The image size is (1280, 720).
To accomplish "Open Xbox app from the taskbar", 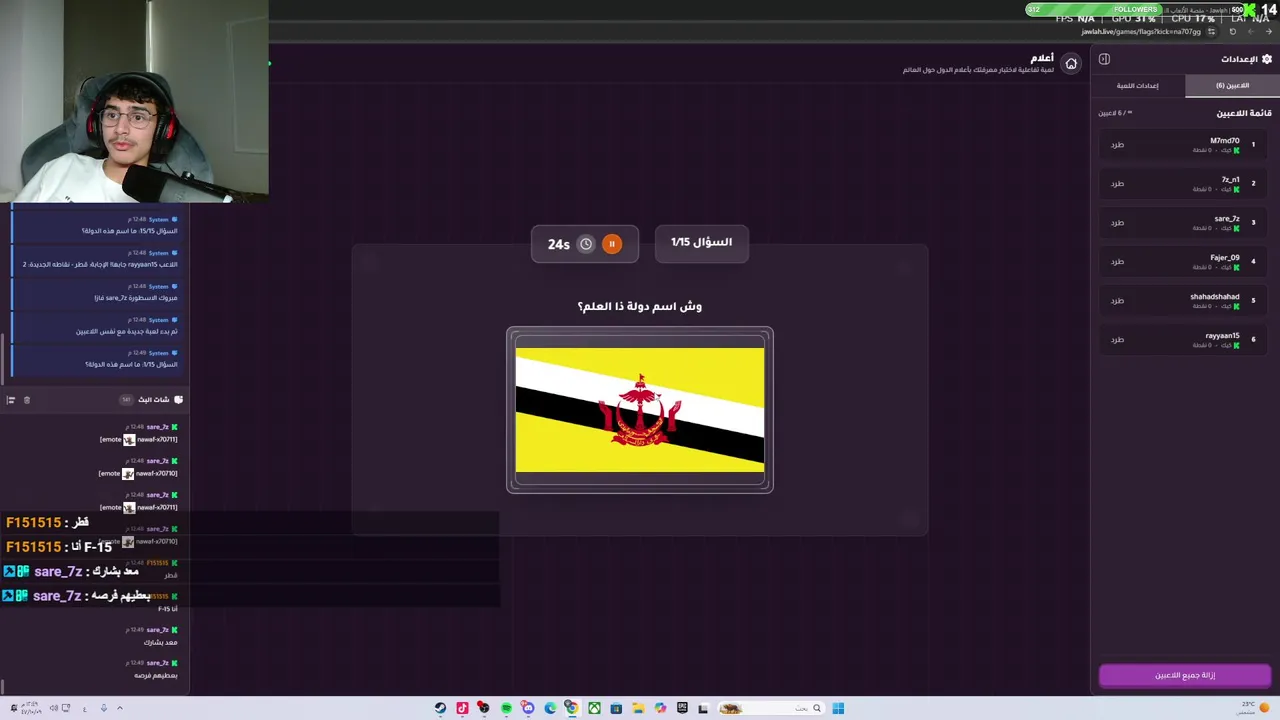I will [x=594, y=708].
